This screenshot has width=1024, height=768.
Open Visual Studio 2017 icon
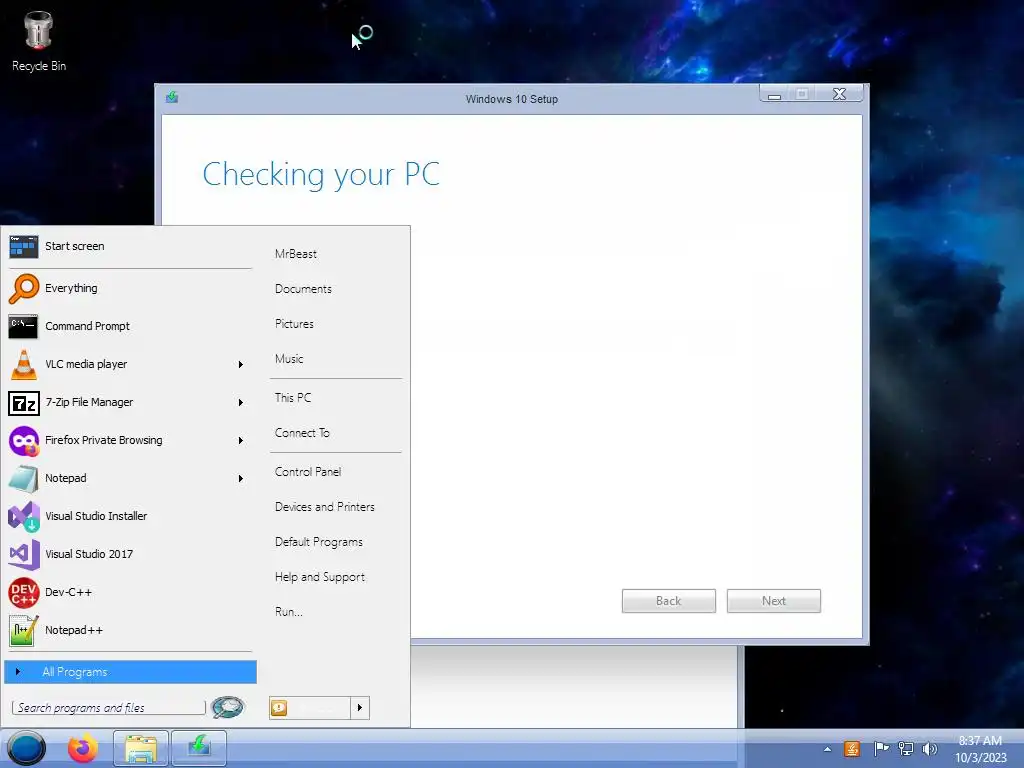[24, 554]
